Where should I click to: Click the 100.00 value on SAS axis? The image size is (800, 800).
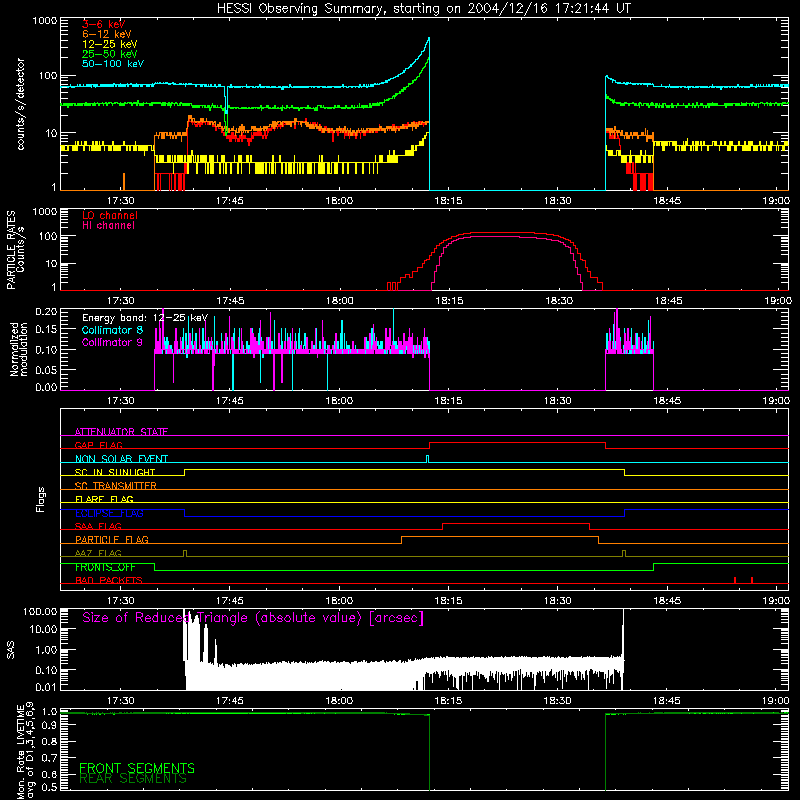point(40,611)
